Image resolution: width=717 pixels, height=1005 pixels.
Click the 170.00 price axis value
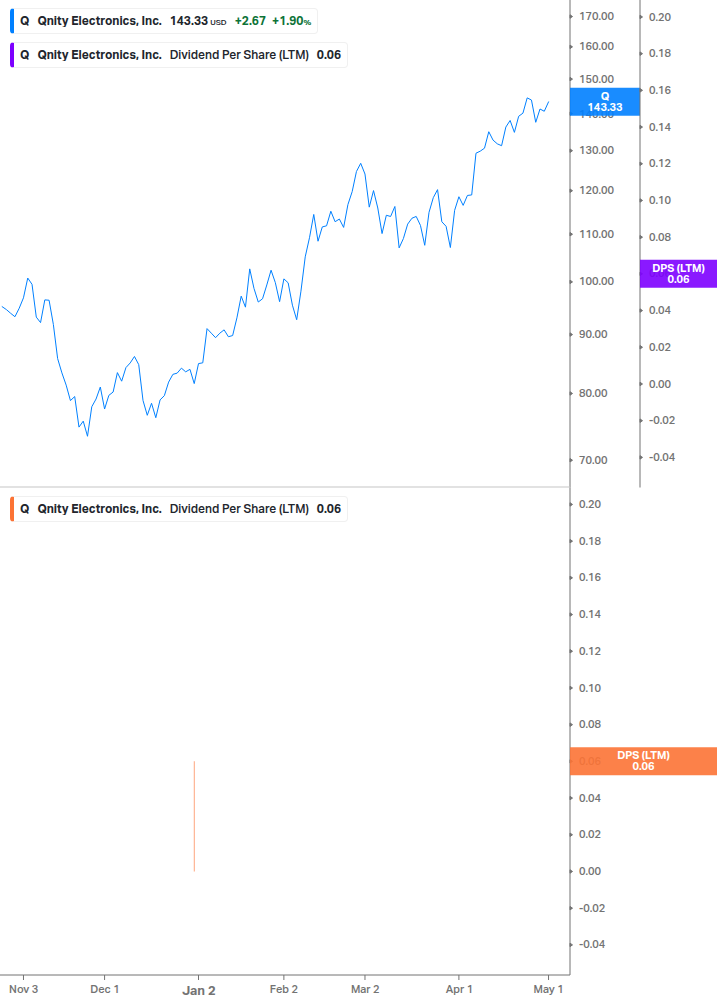tap(597, 17)
